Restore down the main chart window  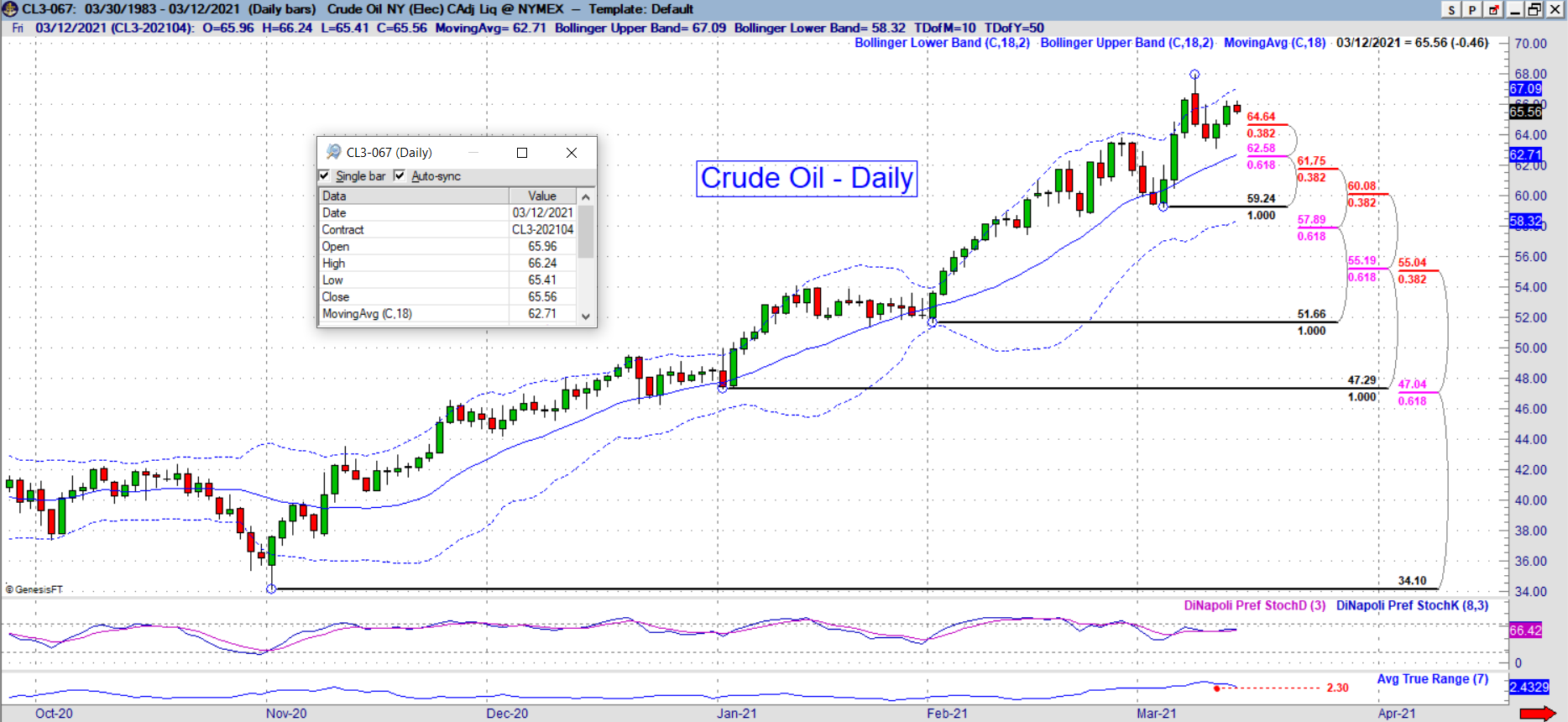[1535, 9]
